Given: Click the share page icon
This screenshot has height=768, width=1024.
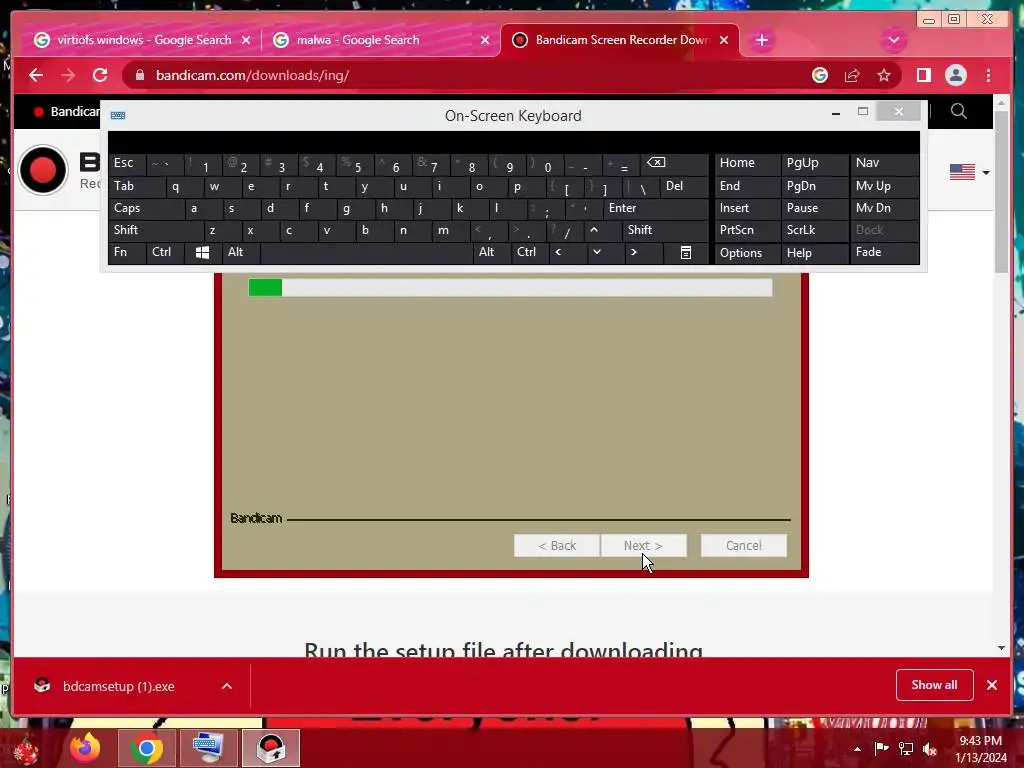Looking at the screenshot, I should tap(852, 75).
